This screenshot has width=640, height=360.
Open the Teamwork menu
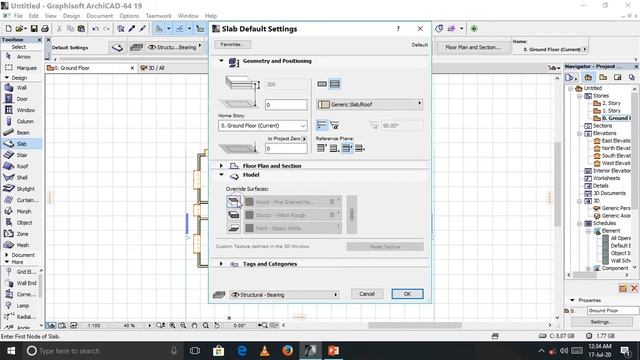click(159, 16)
